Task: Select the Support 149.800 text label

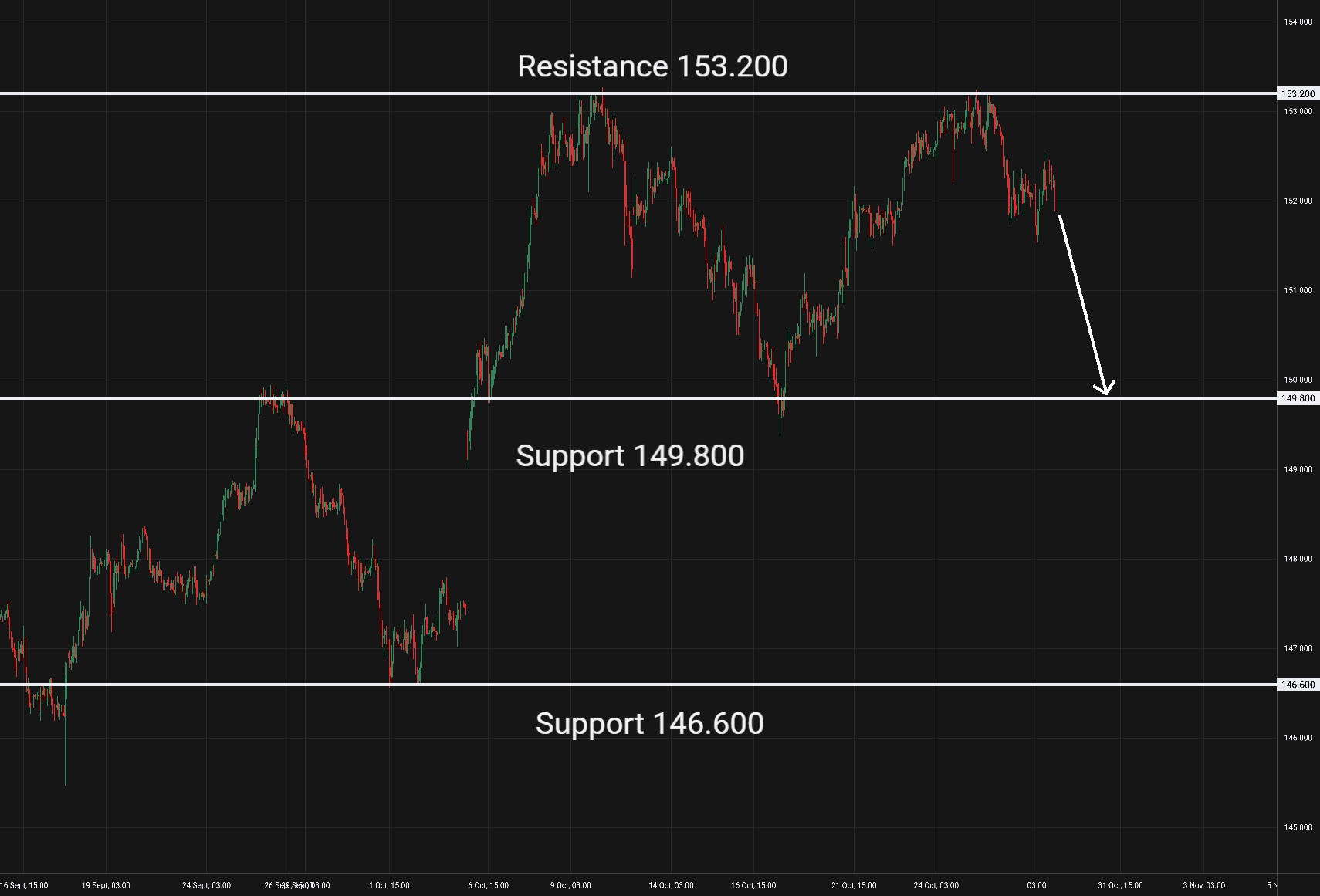Action: [630, 456]
